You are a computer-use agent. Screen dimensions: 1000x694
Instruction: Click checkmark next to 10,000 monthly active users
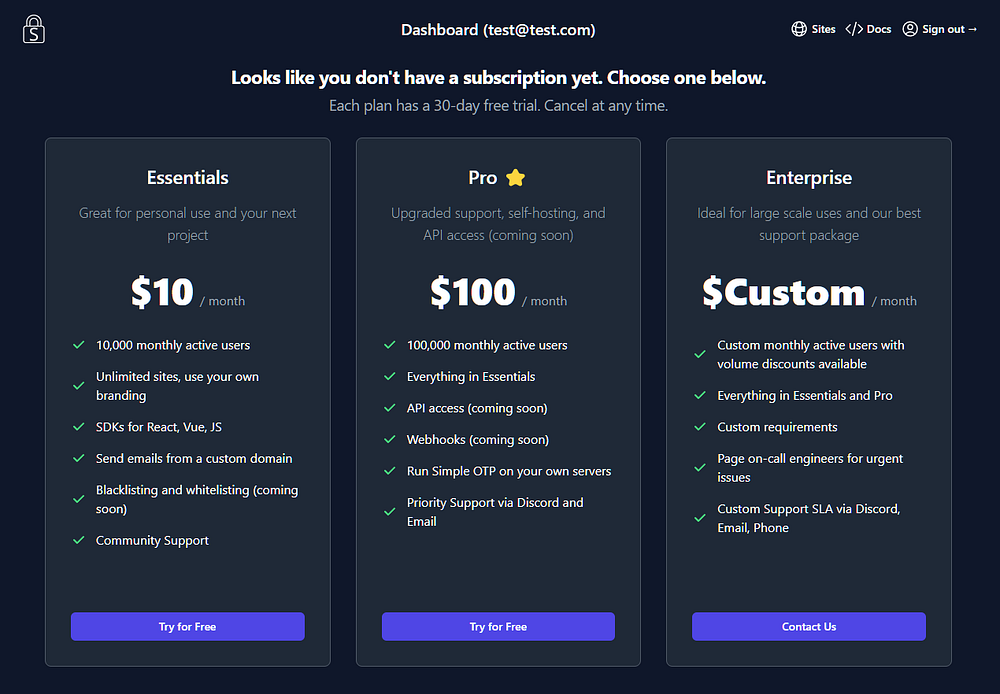78,345
